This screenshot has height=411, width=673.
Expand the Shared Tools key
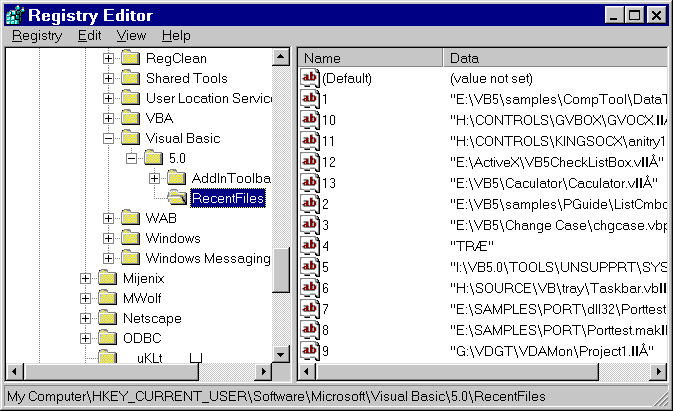pos(108,78)
